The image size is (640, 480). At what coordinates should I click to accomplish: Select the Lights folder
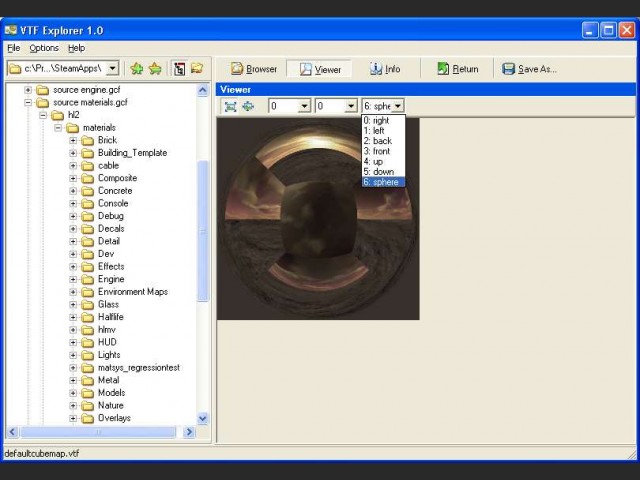point(109,355)
